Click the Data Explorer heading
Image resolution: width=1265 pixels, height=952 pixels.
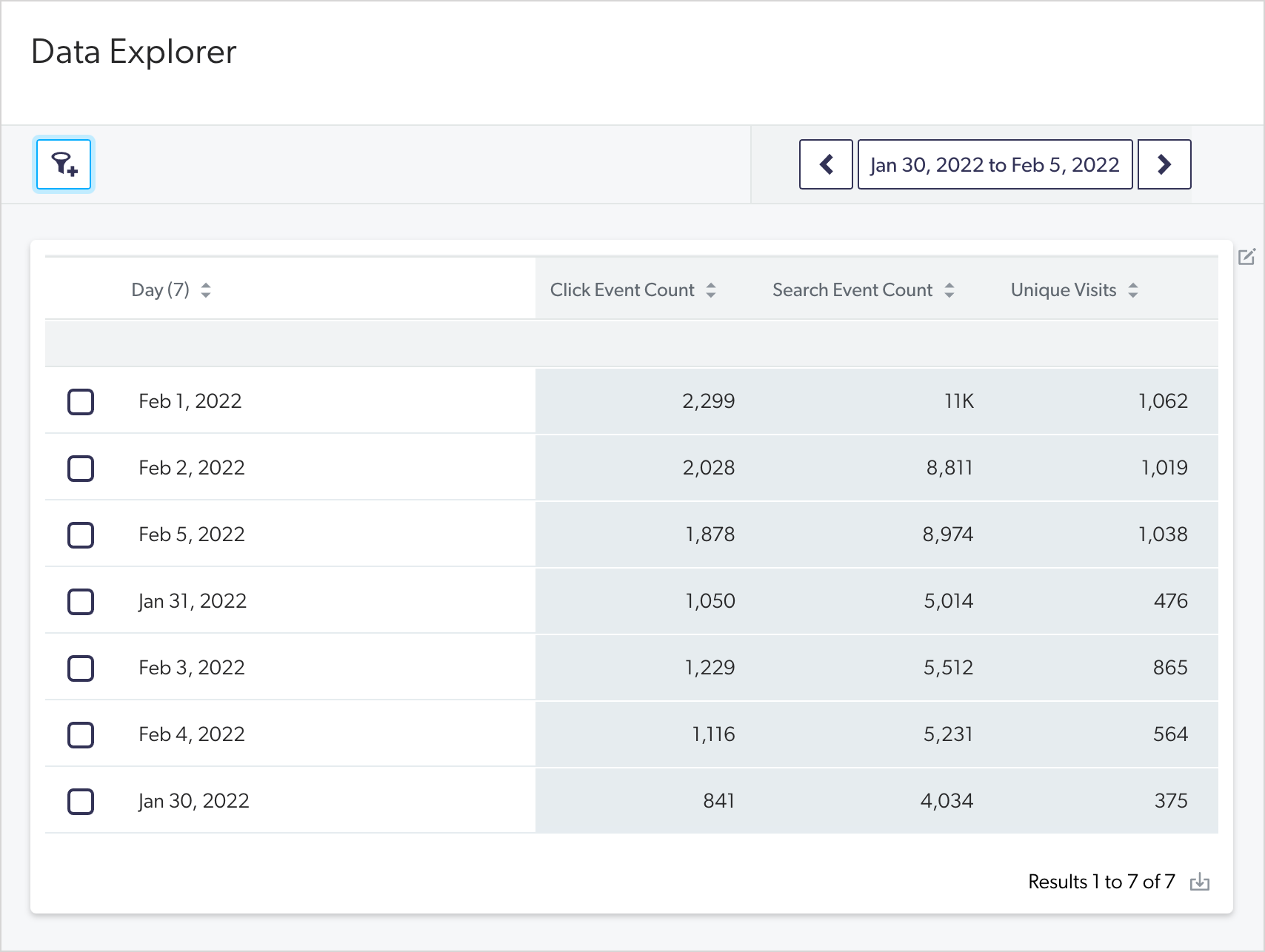133,52
